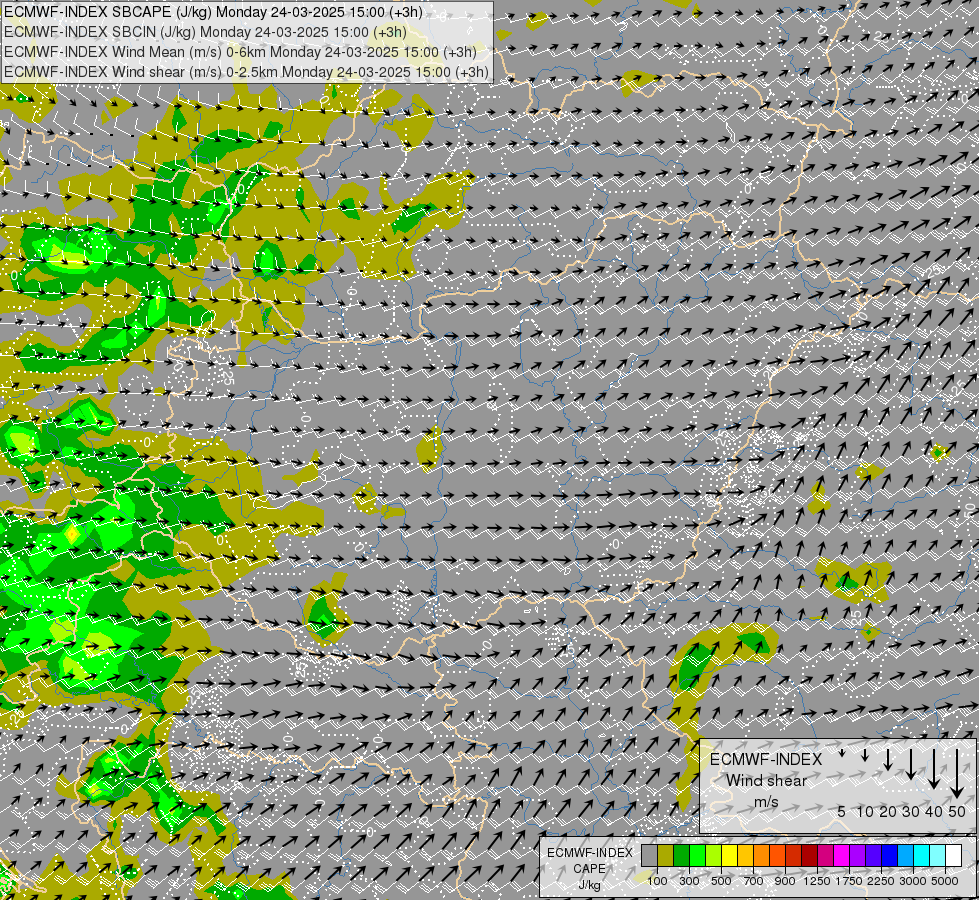
Task: Select the azure blue CAPE legend swatch
Action: coord(905,856)
